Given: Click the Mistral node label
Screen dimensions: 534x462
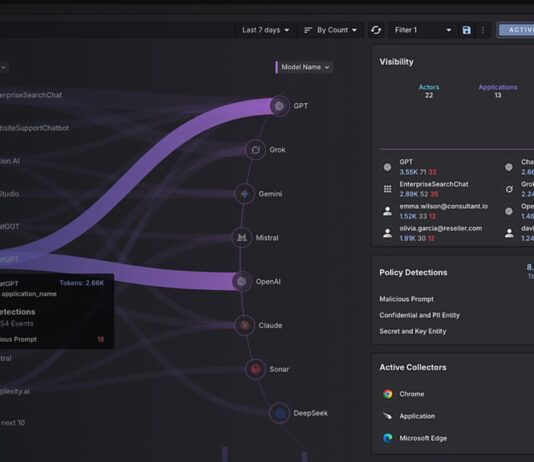Looking at the screenshot, I should [267, 238].
